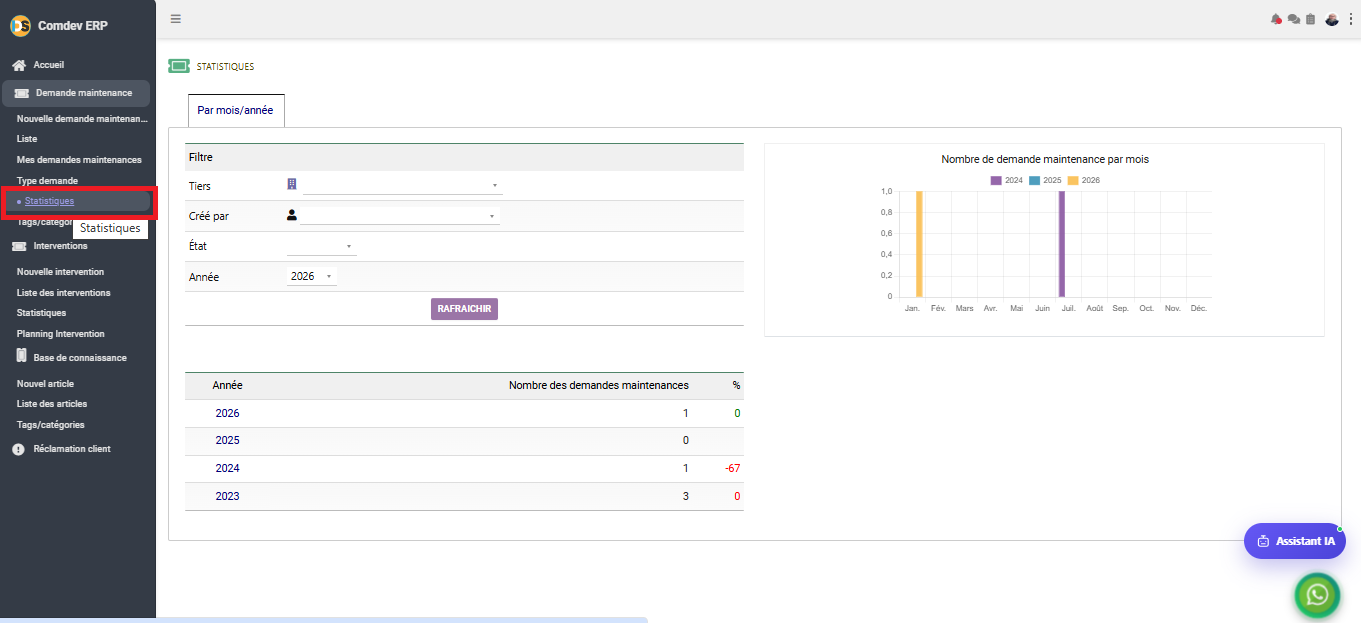Screen dimensions: 1361x623
Task: Open the Créé par dropdown
Action: coord(400,215)
